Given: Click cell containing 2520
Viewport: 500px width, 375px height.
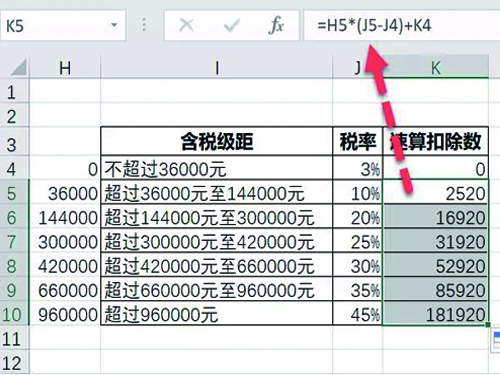Looking at the screenshot, I should click(436, 192).
